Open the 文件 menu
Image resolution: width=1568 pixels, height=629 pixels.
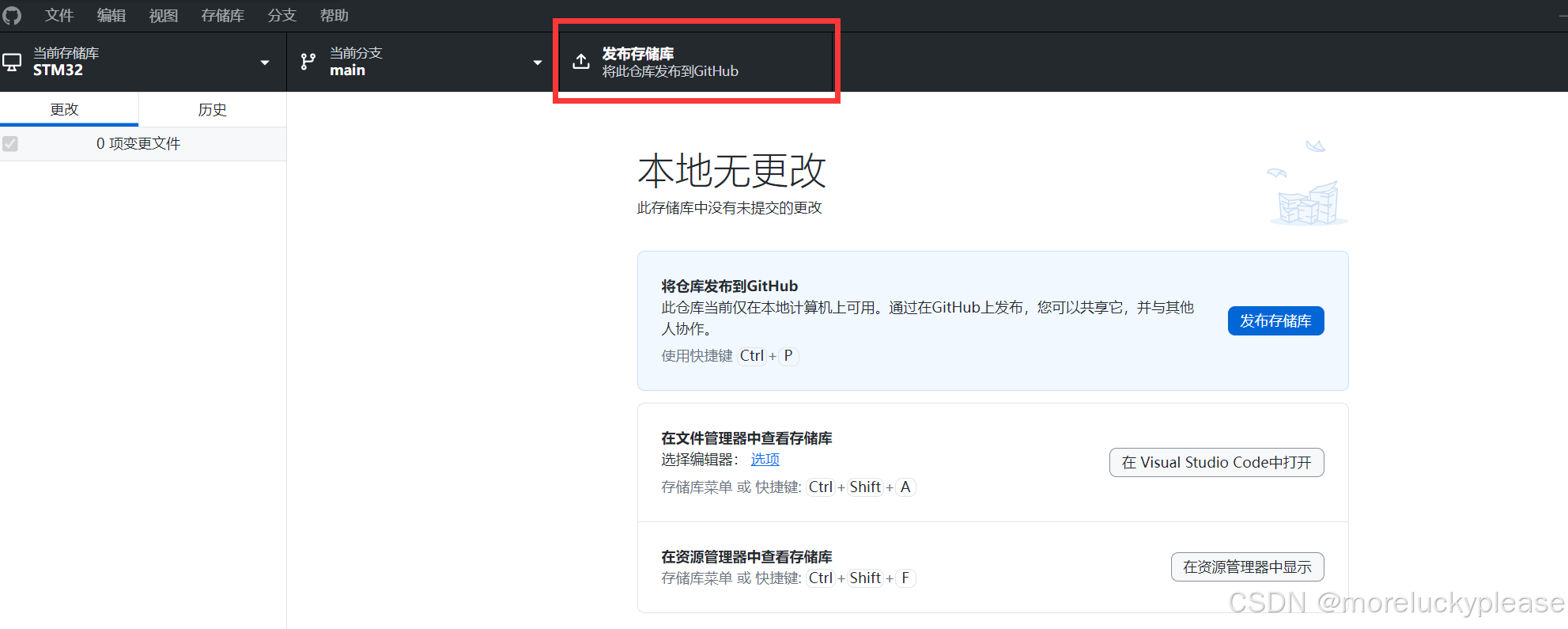coord(59,15)
